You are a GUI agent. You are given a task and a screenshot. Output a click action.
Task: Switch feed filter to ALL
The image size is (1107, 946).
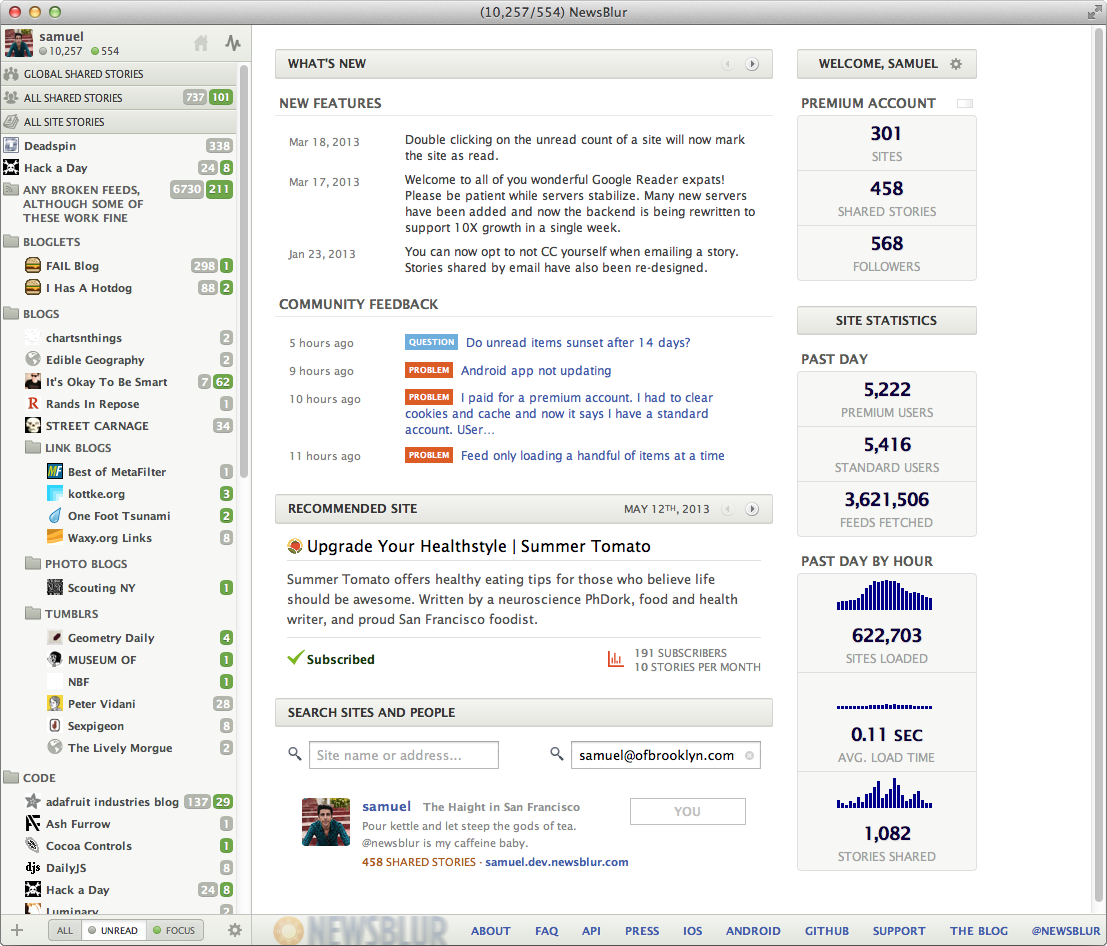65,930
